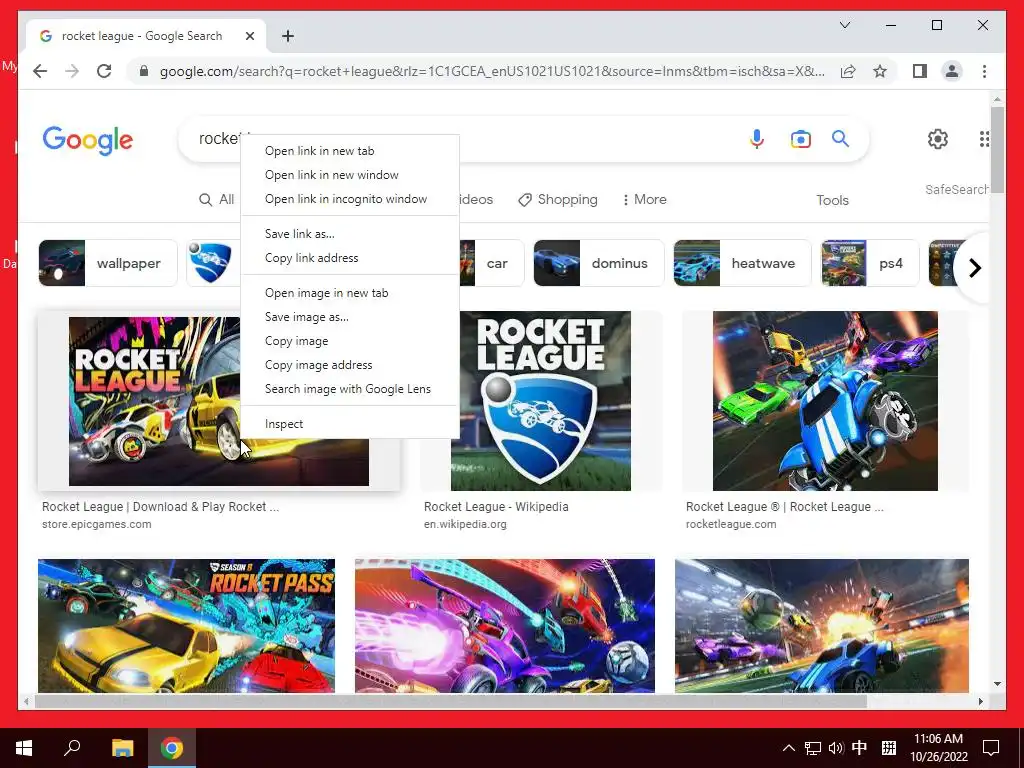Viewport: 1024px width, 768px height.
Task: Choose Save image as...
Action: tap(350, 317)
